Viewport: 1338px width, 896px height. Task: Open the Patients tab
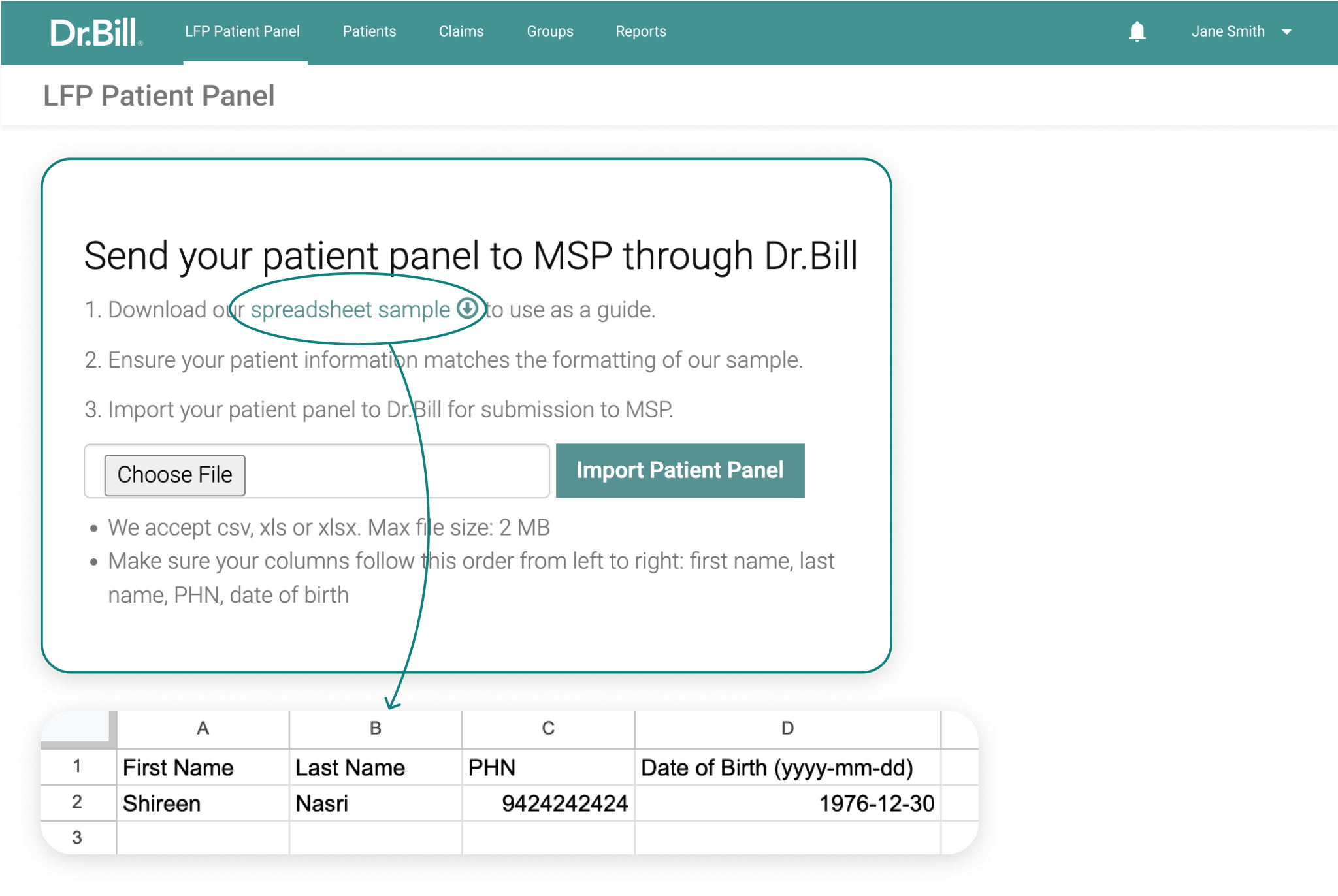[369, 31]
